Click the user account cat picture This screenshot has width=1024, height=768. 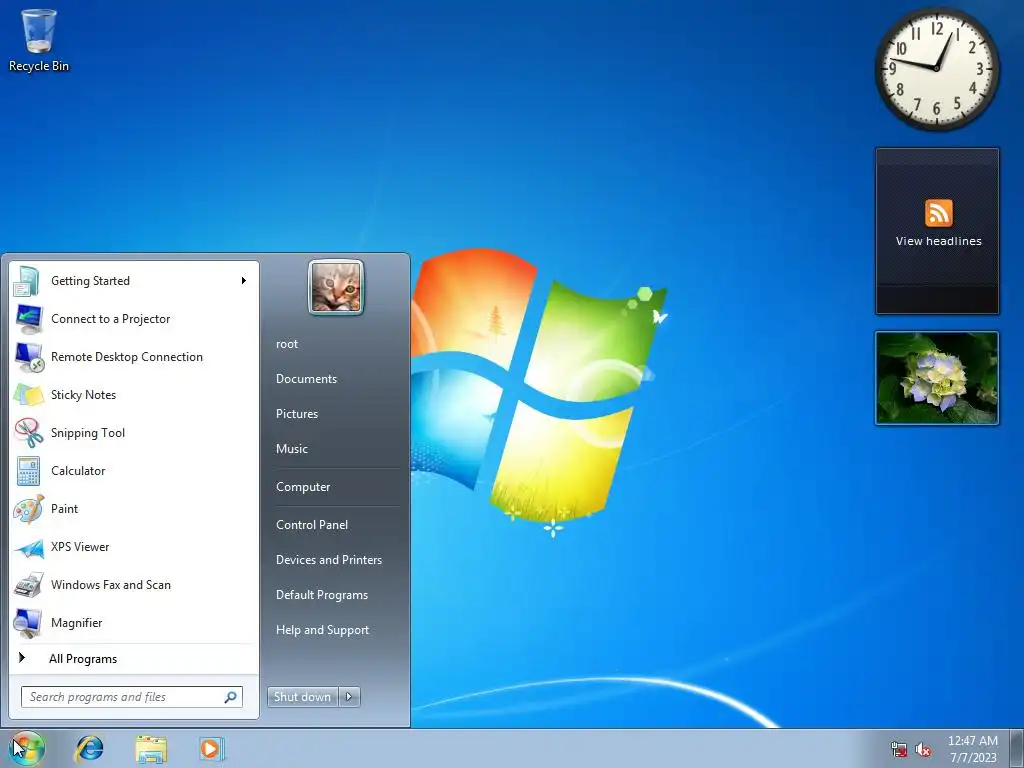[336, 287]
